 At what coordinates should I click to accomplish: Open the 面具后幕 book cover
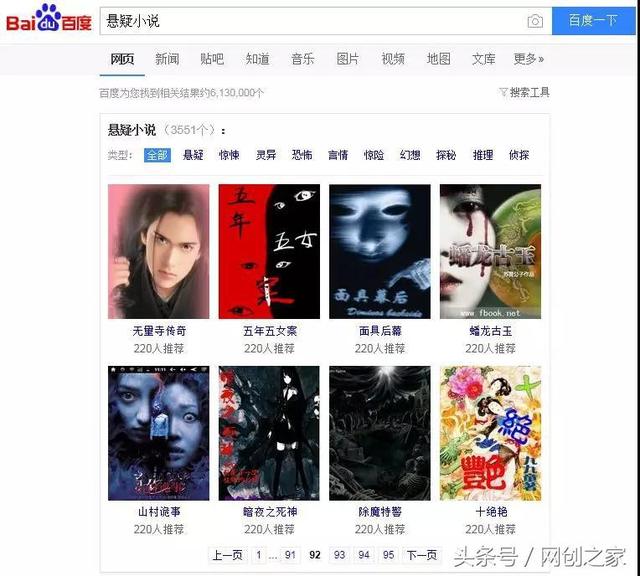380,251
